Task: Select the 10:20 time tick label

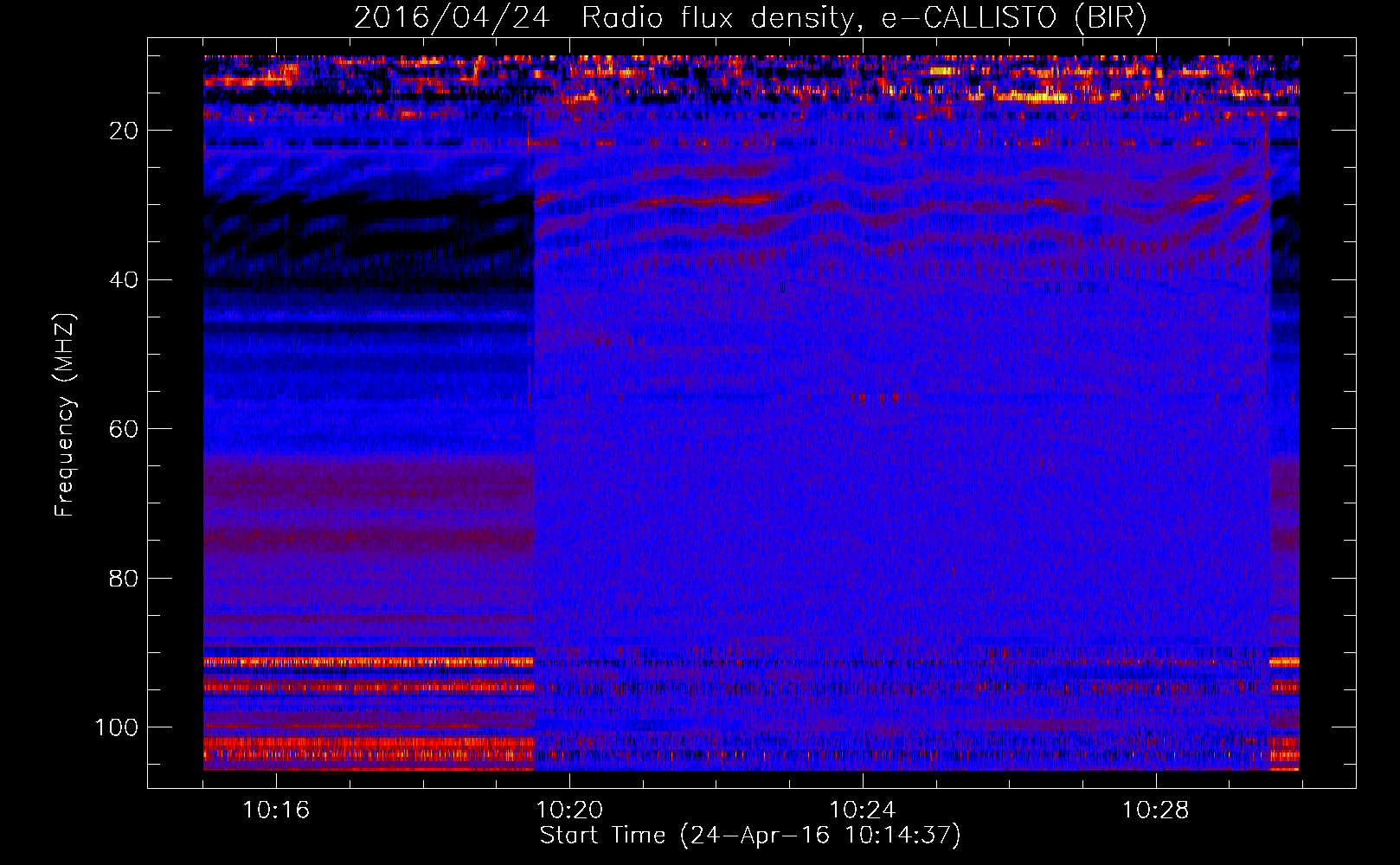Action: coord(569,811)
